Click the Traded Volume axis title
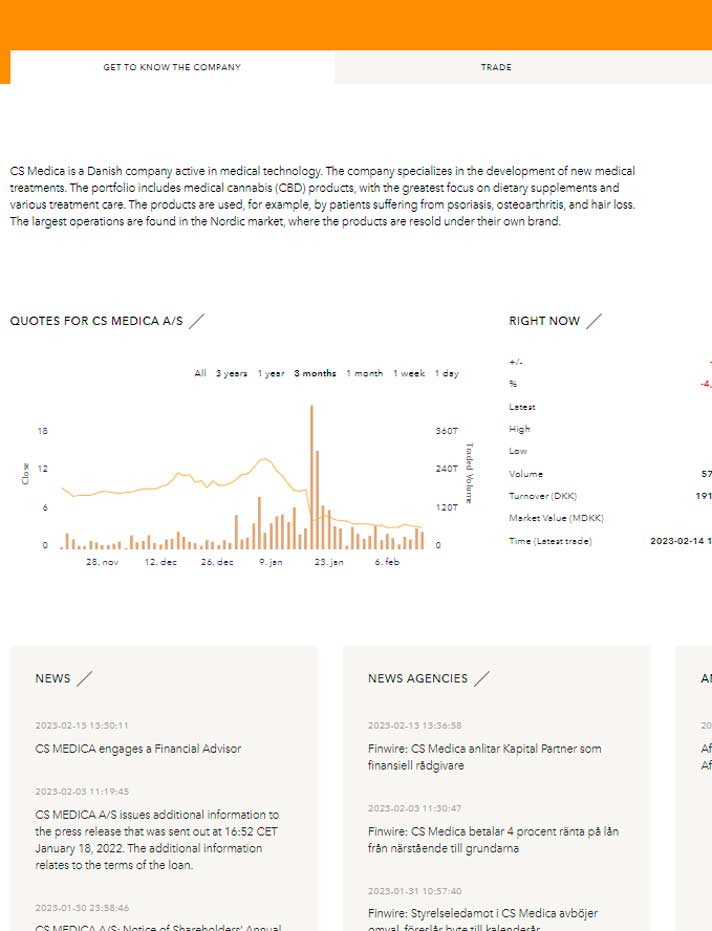This screenshot has width=712, height=931. pos(469,473)
